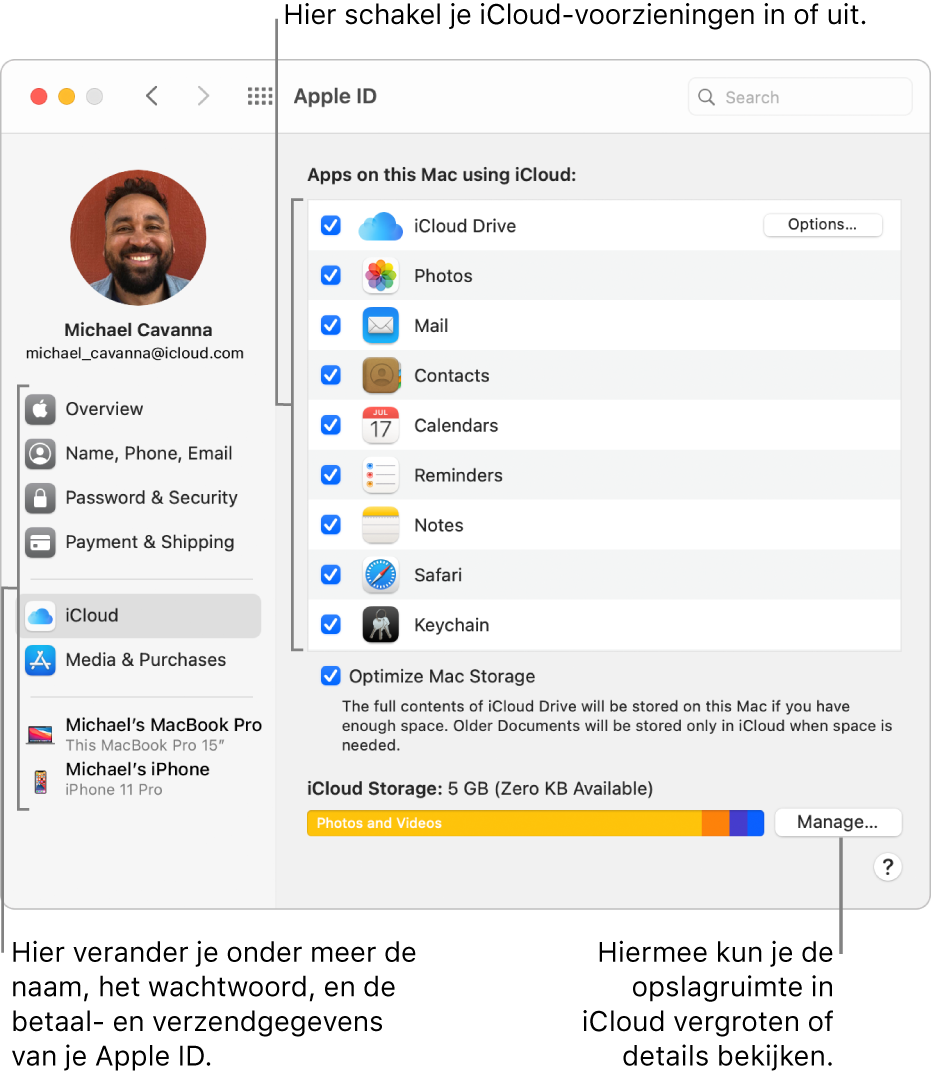Click the blue storage bar segment
This screenshot has width=931, height=1085.
pos(755,823)
